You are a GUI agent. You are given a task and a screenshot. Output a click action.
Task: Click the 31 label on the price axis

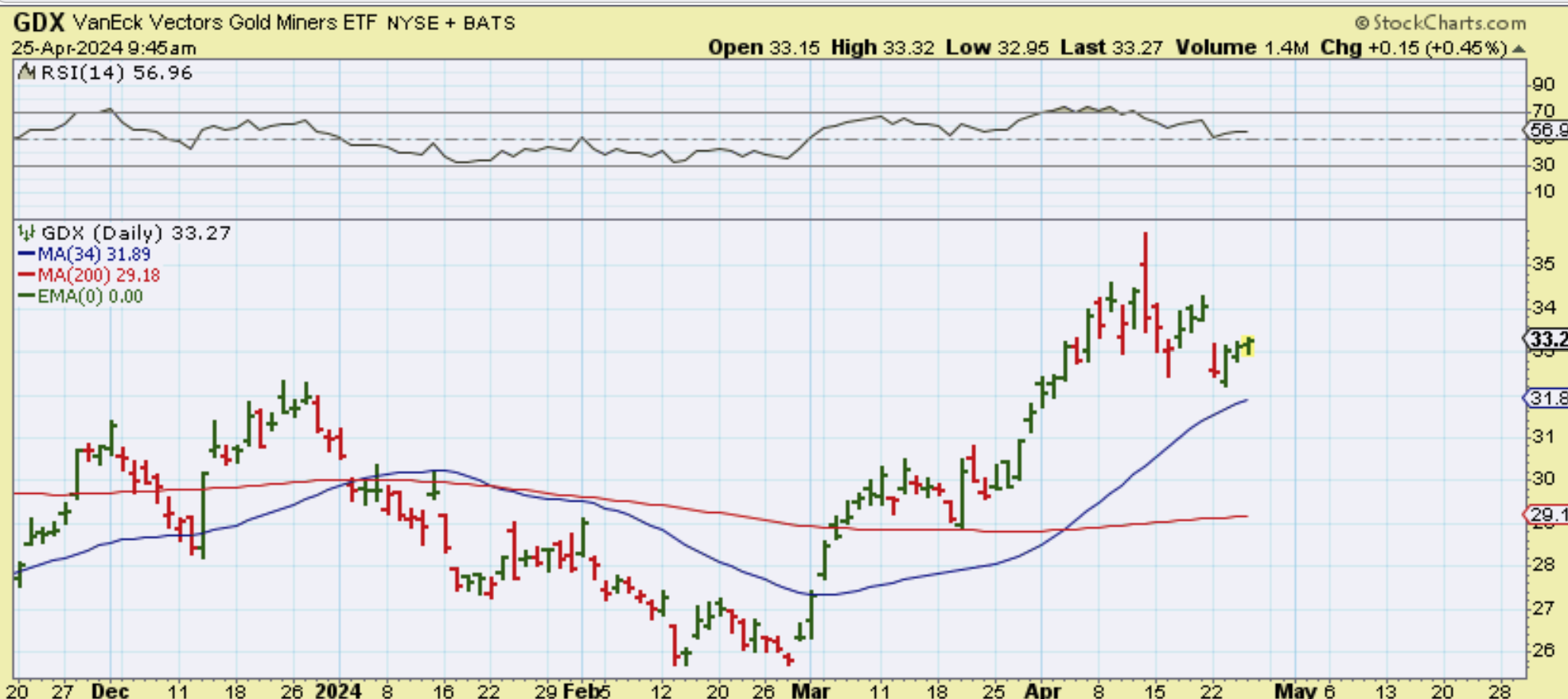point(1543,437)
